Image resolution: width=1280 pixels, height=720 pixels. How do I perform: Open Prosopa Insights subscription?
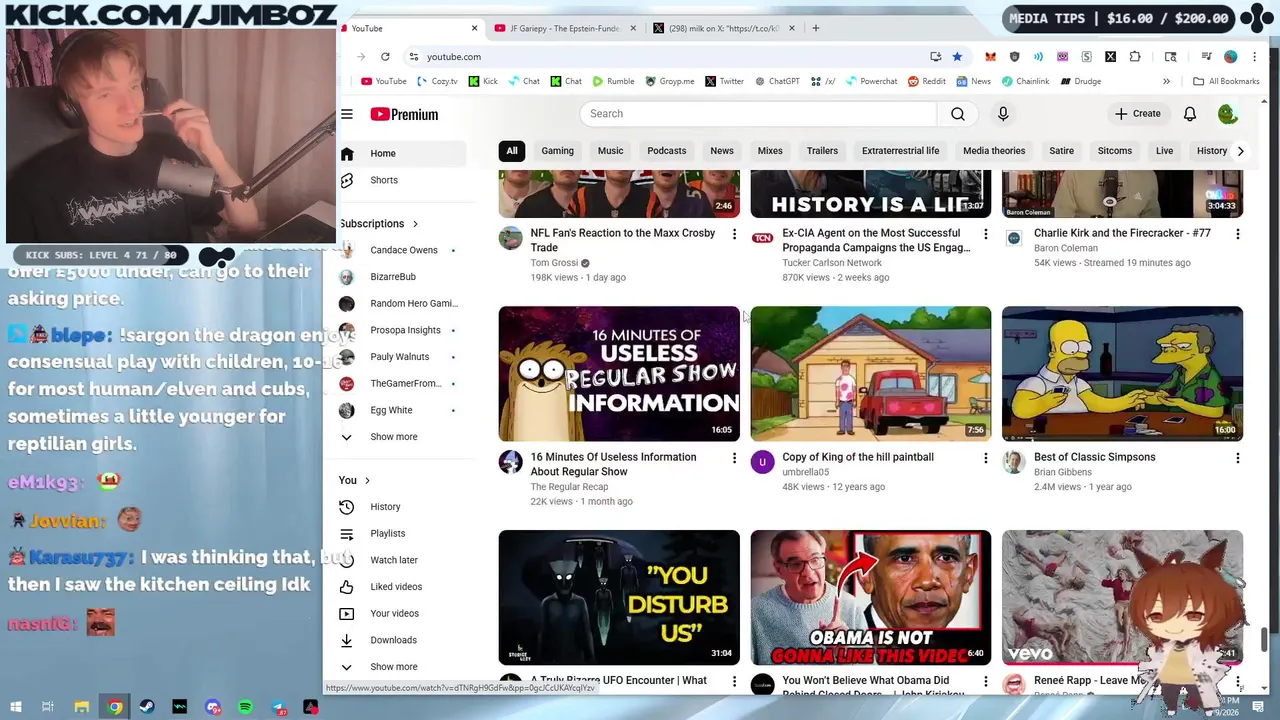pos(402,330)
